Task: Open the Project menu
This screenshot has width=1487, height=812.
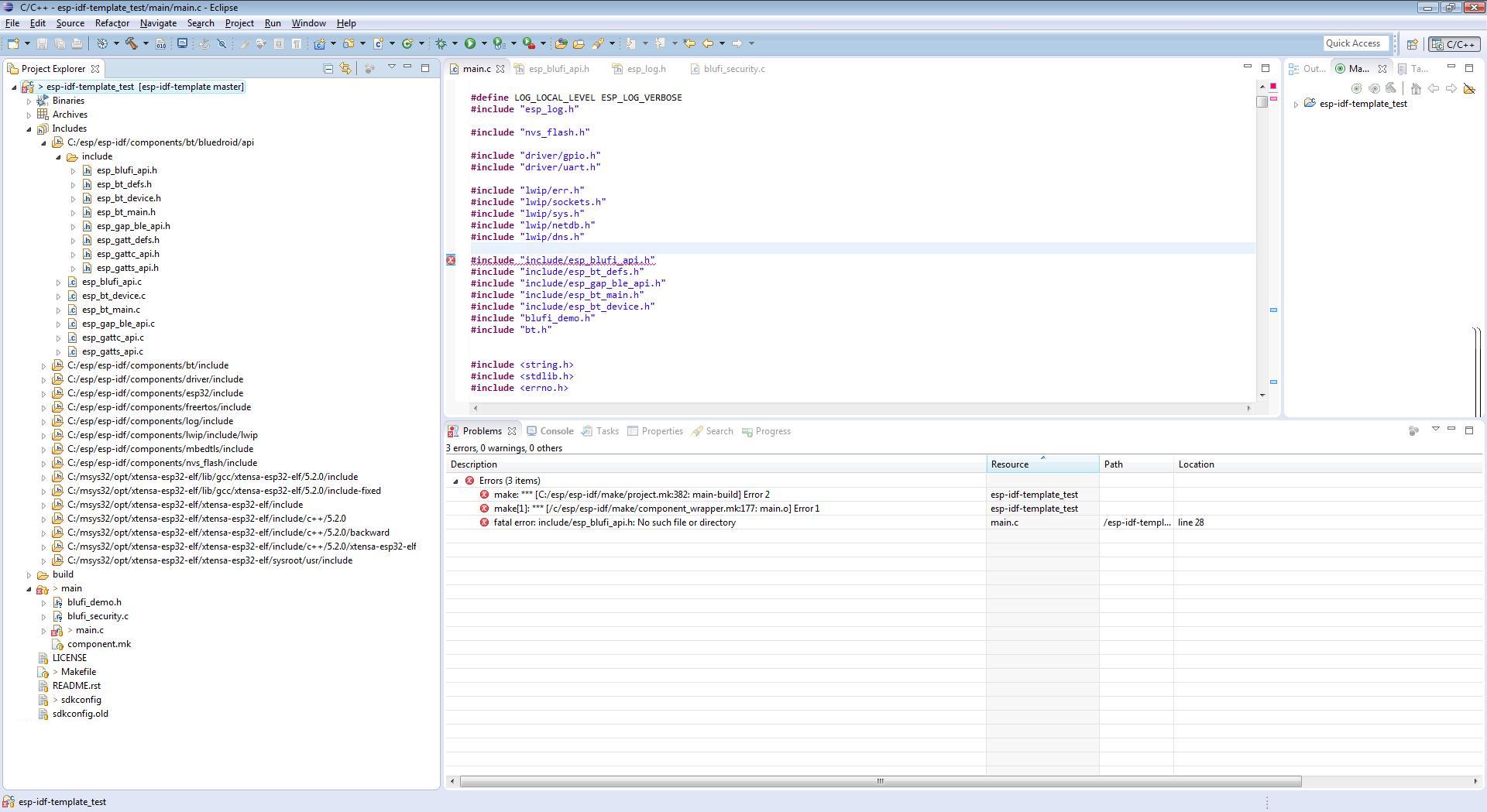Action: point(239,23)
